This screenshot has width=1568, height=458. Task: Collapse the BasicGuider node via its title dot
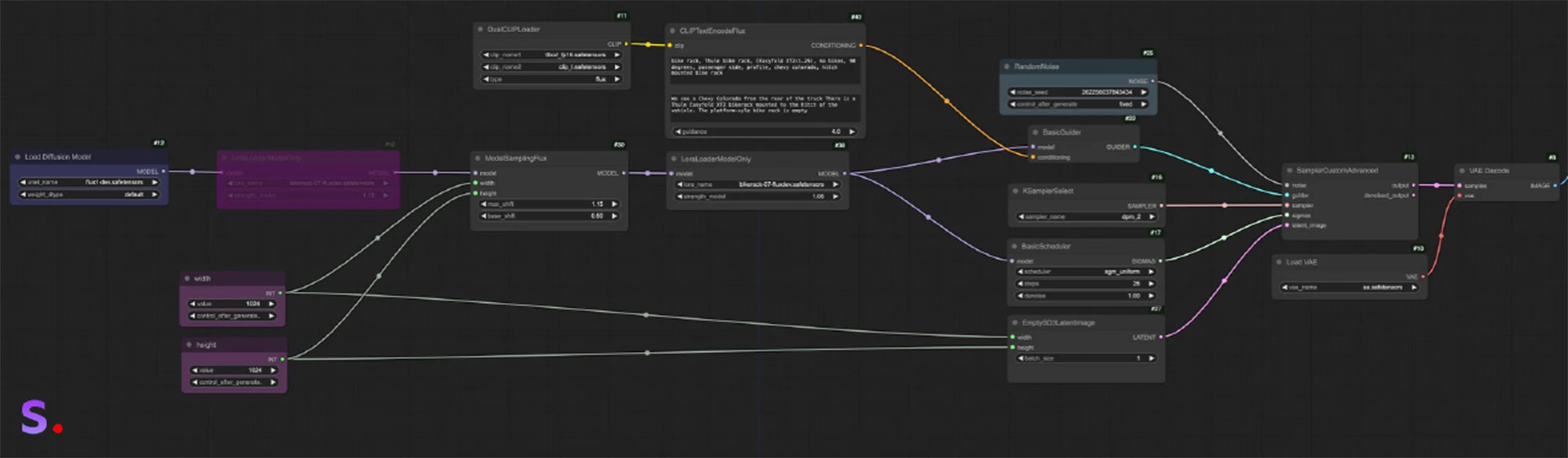(x=1036, y=133)
